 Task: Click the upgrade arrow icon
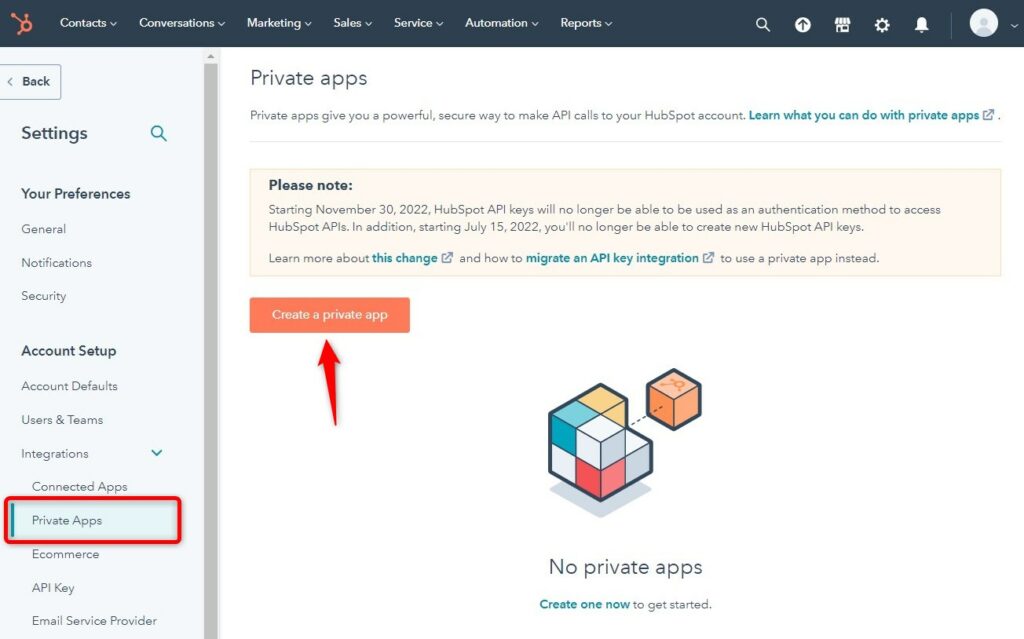tap(803, 25)
